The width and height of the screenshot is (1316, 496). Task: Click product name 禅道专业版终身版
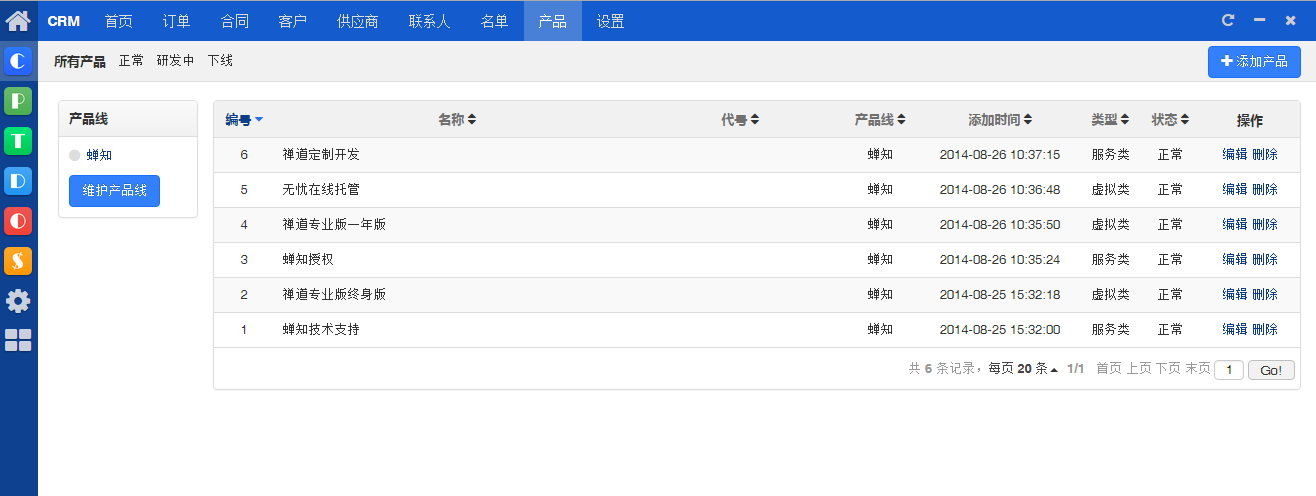[x=334, y=295]
